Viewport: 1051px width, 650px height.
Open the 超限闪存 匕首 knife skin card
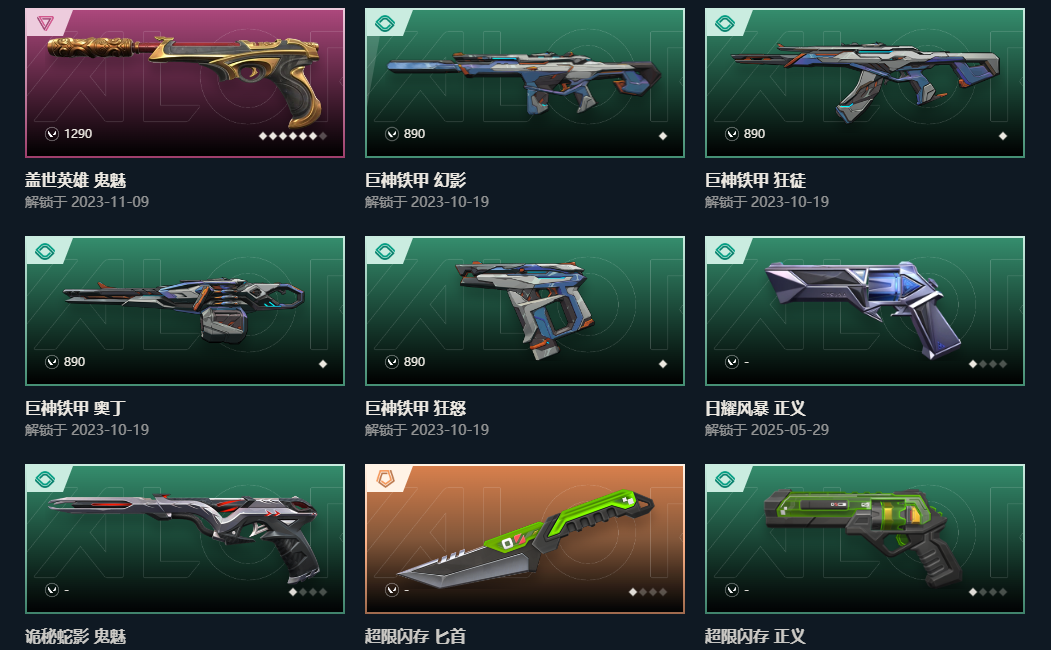pyautogui.click(x=525, y=539)
